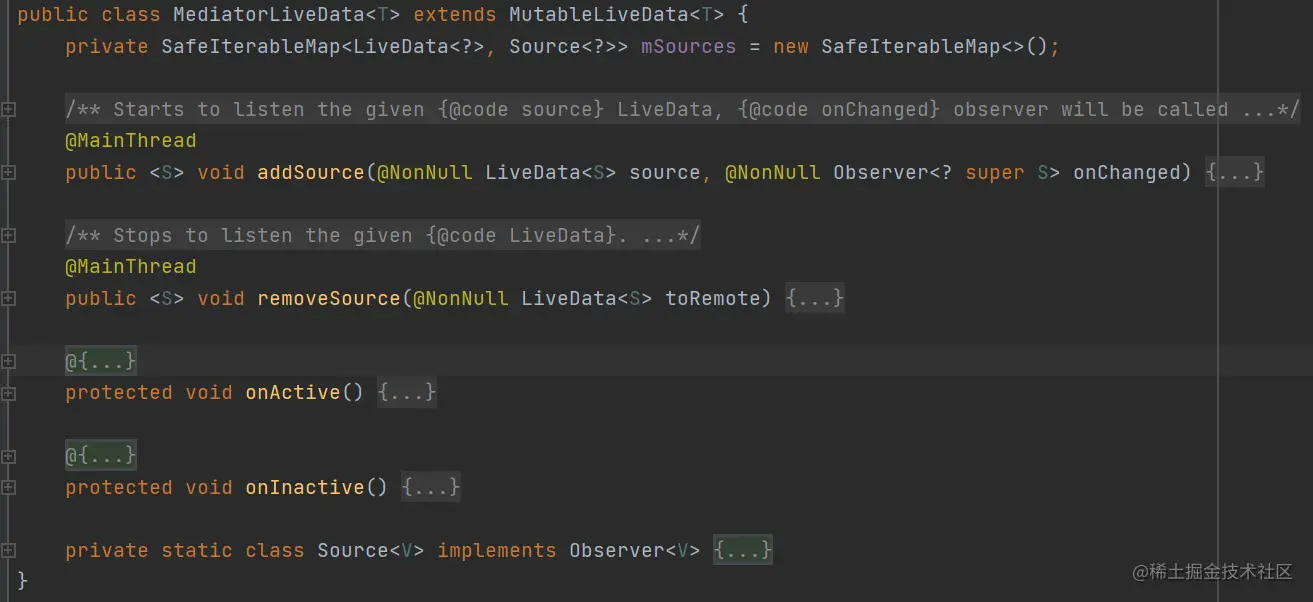Unfold the {...} body placeholder of onInactive()

(431, 488)
